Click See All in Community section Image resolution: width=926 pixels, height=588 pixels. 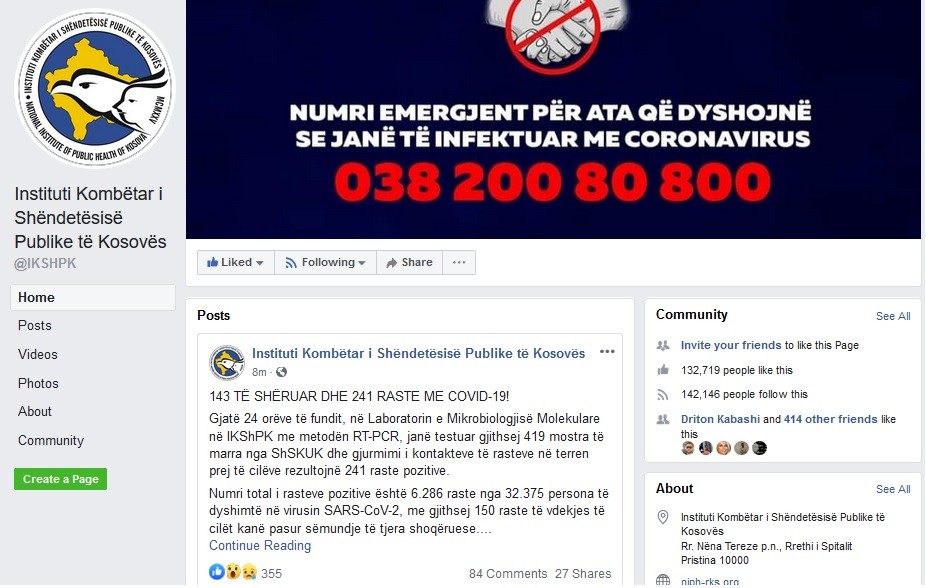coord(893,316)
